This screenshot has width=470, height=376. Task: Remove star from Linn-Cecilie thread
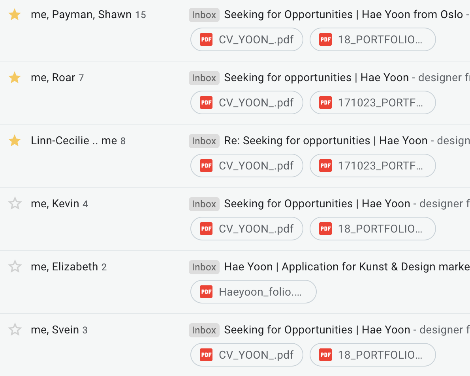15,141
